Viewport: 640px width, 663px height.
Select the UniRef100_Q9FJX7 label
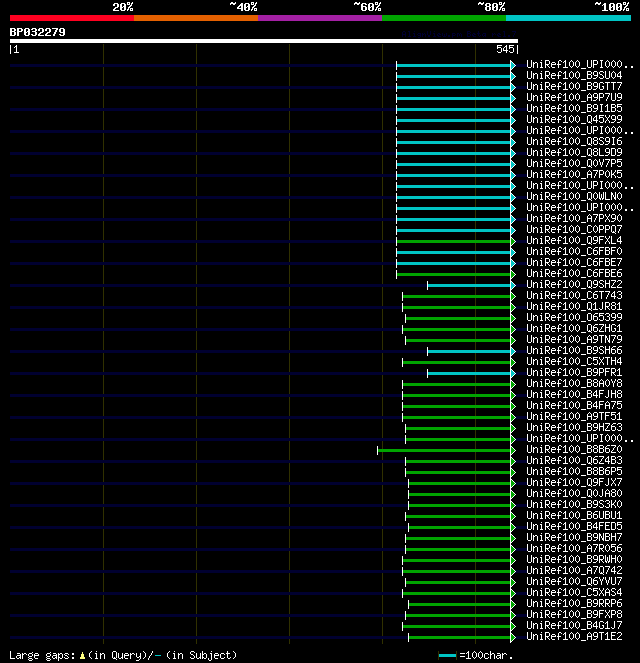574,482
